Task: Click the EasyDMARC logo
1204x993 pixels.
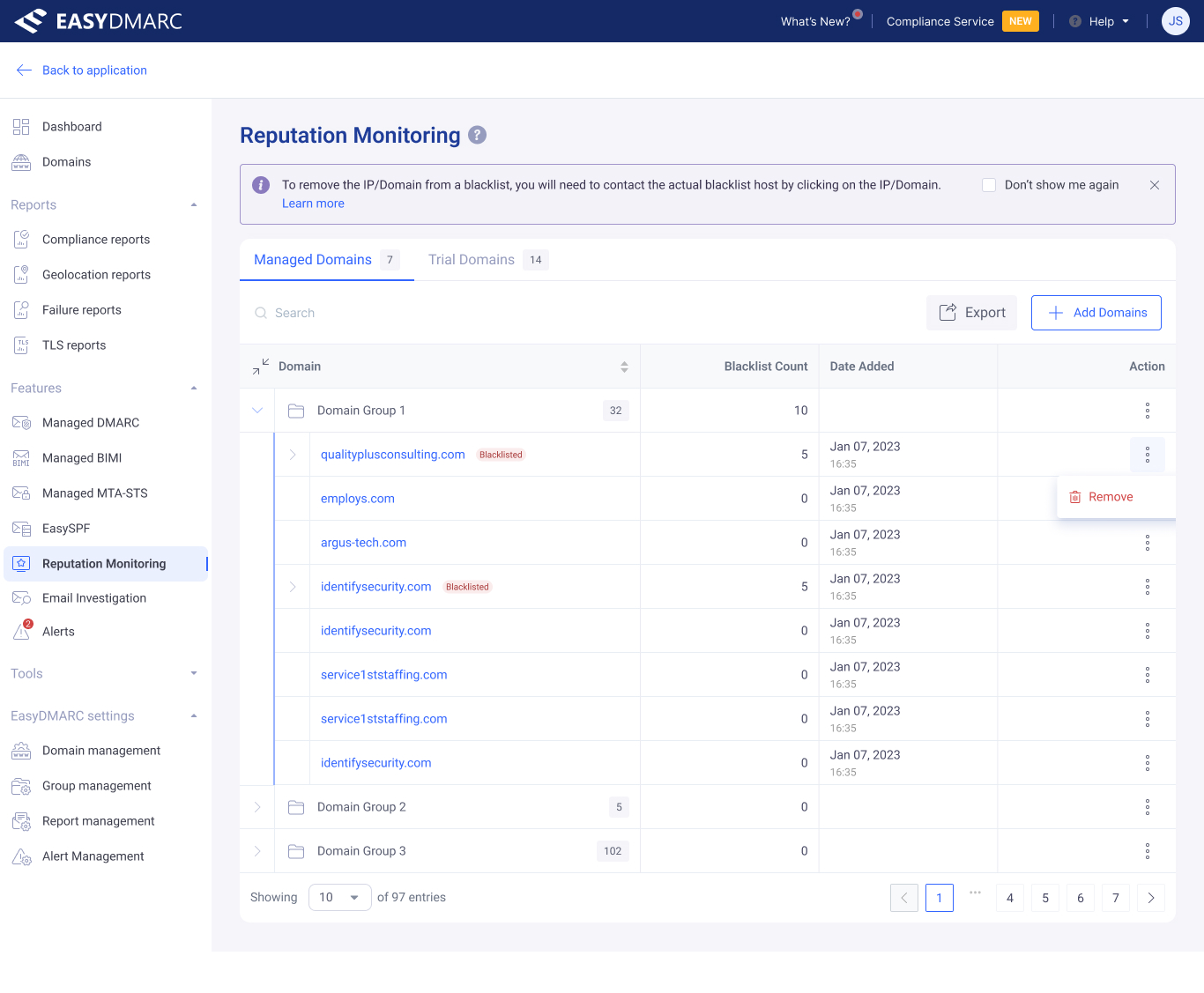Action: pos(98,21)
